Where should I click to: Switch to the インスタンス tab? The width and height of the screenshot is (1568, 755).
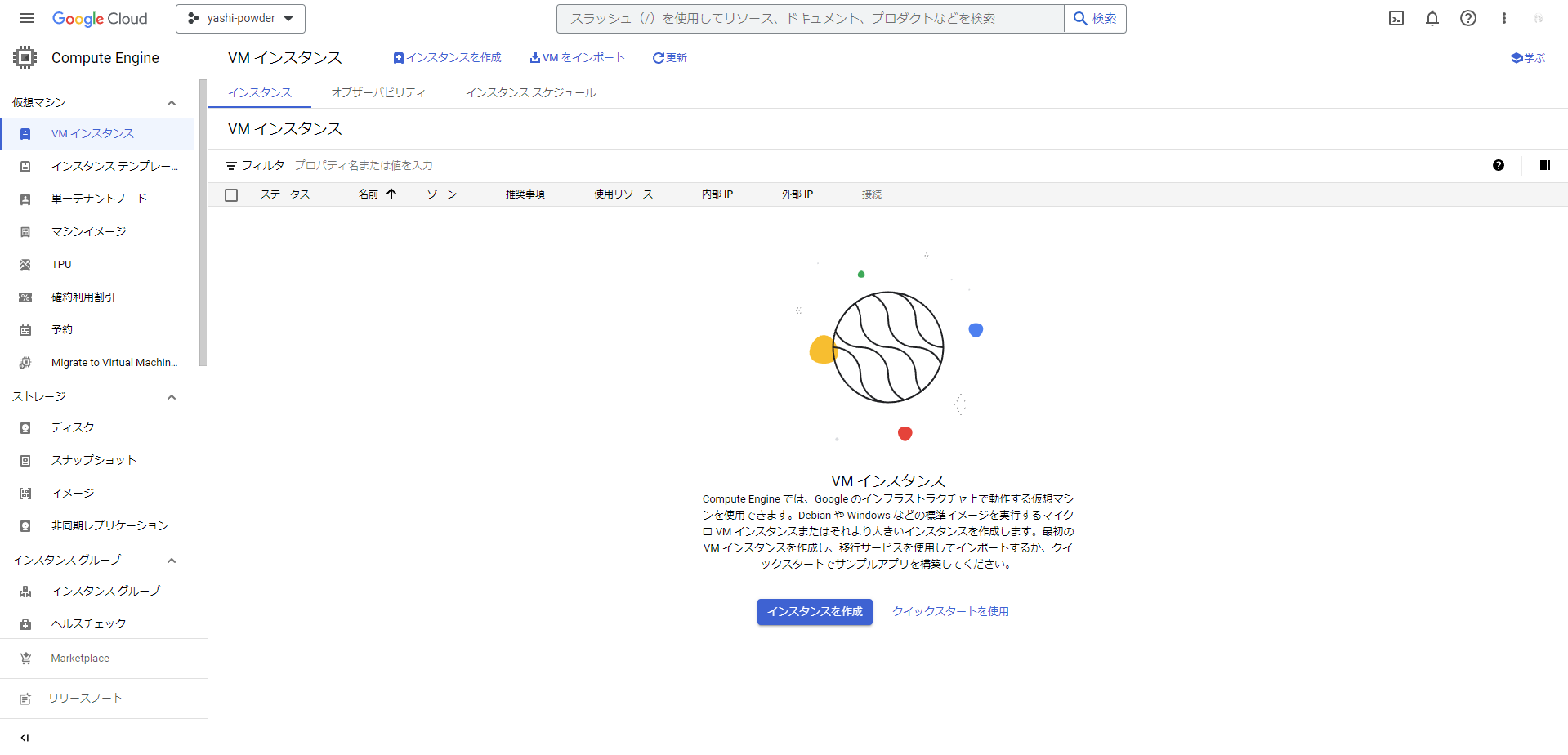point(260,93)
